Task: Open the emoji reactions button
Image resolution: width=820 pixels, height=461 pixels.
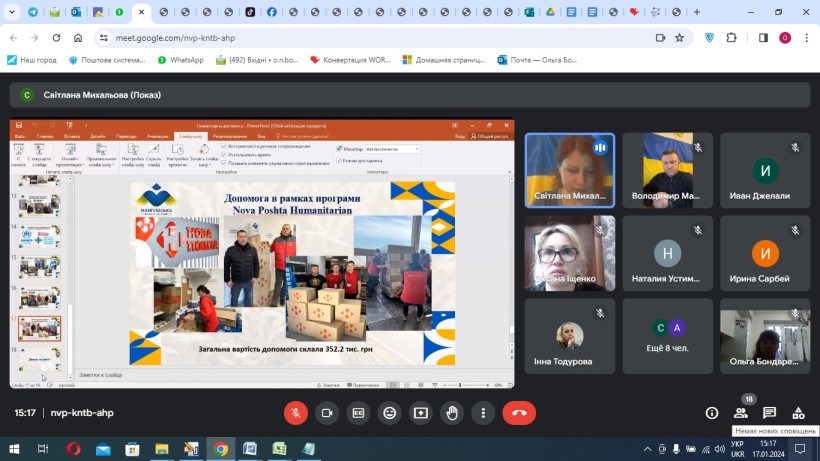Action: pos(390,413)
